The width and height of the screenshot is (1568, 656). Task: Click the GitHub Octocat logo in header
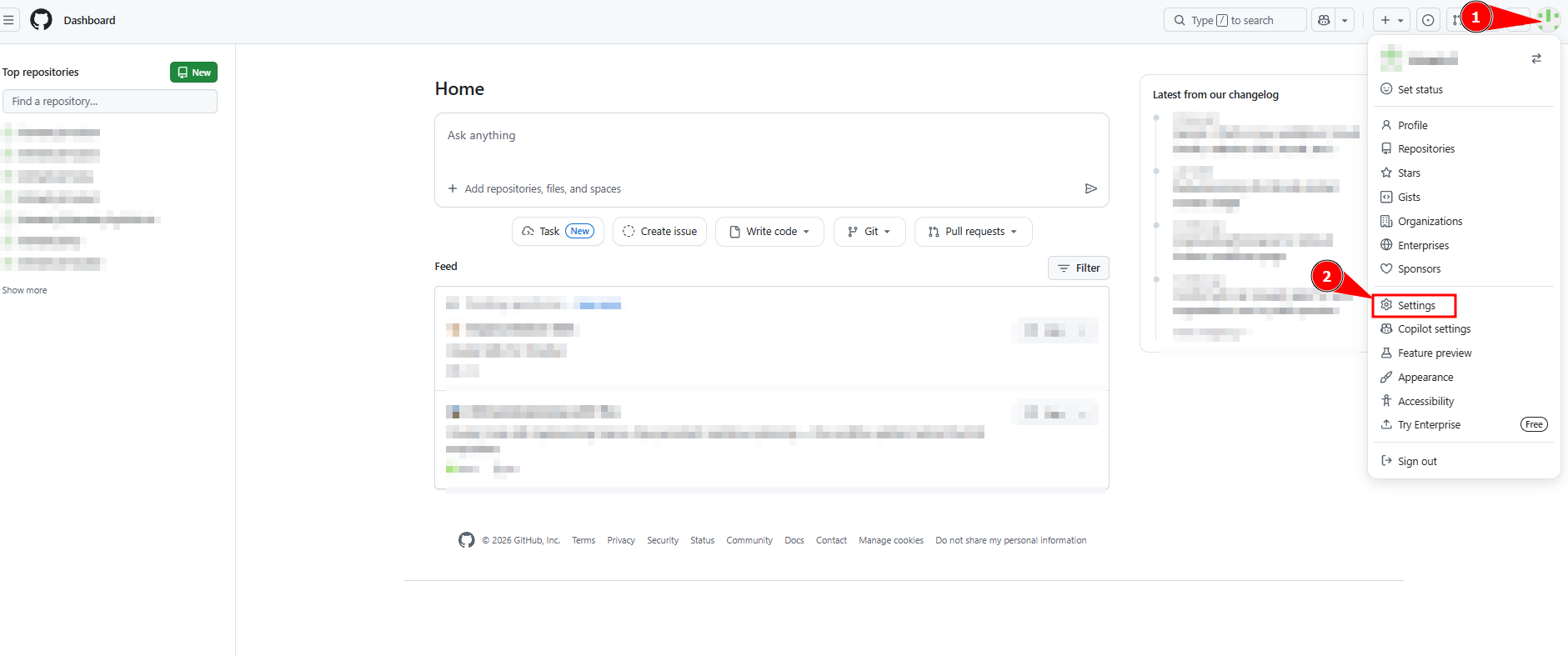[41, 20]
